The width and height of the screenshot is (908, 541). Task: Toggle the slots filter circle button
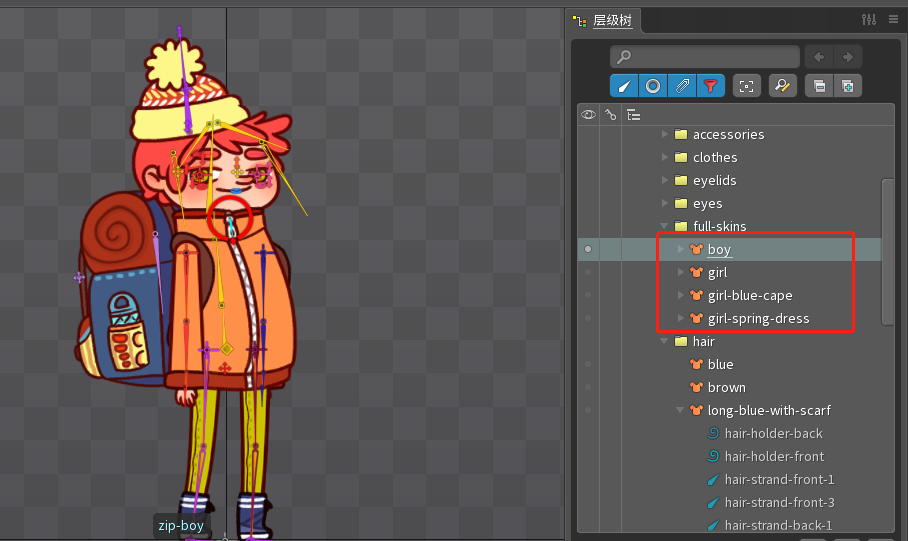tap(652, 86)
